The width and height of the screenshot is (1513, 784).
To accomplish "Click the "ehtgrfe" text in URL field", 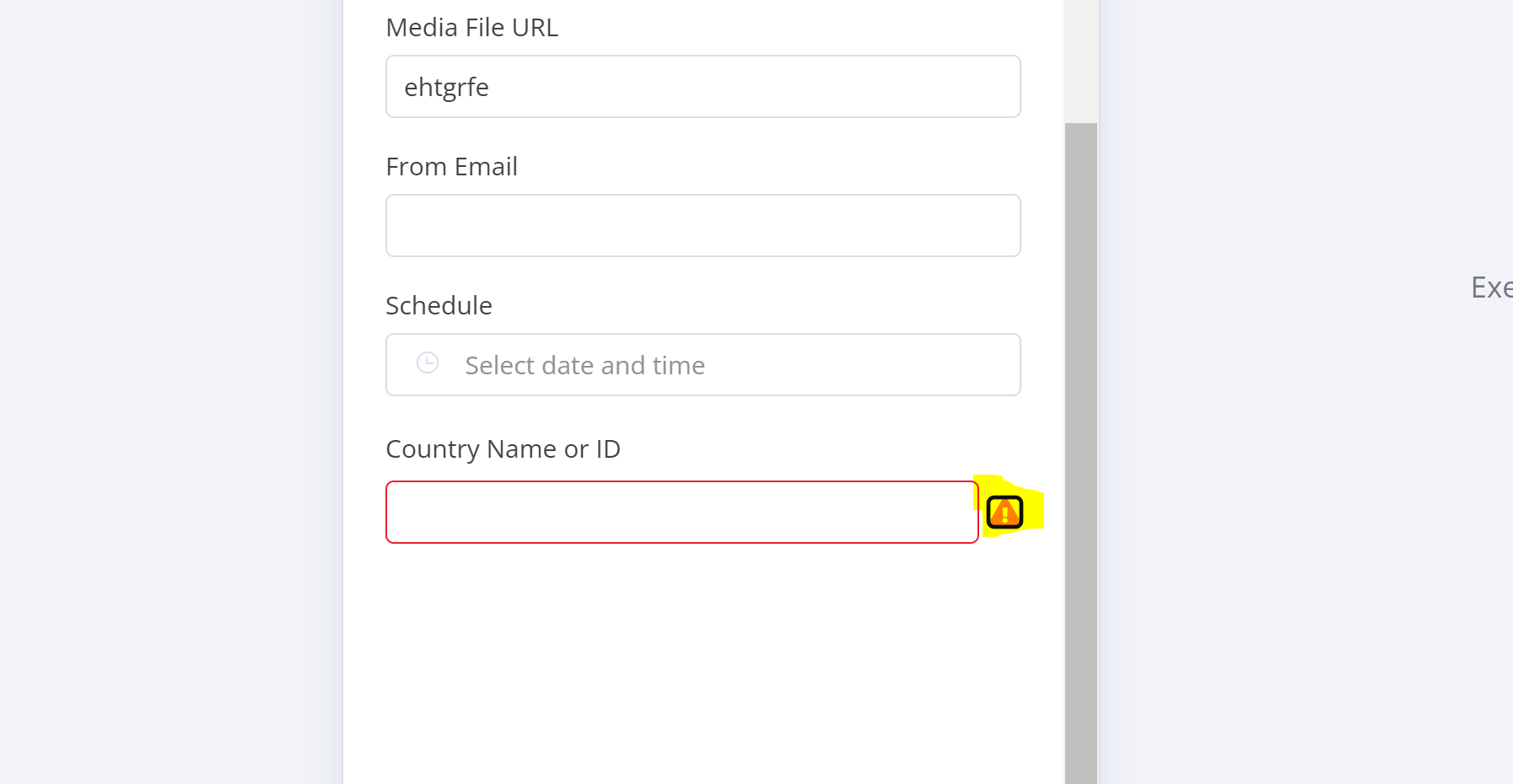I will (446, 88).
